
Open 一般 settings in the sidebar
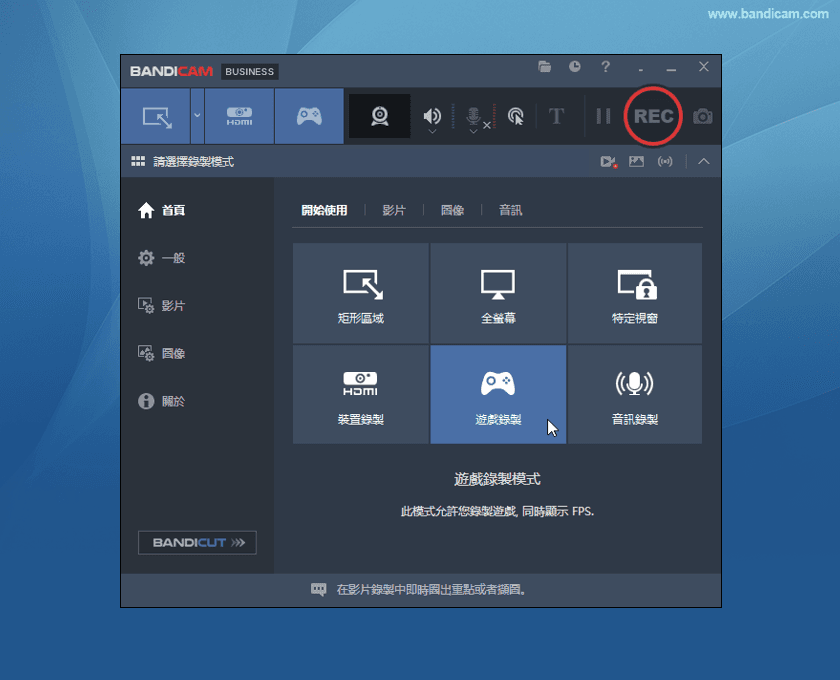[x=161, y=258]
